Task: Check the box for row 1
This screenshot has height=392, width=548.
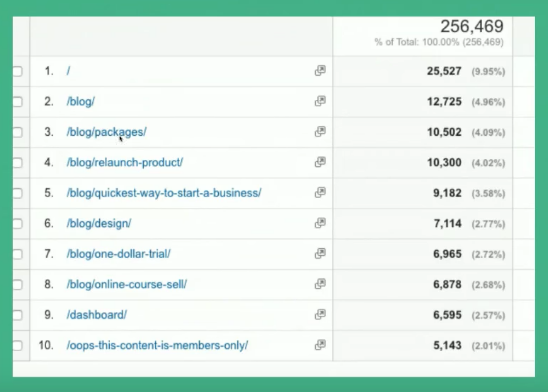Action: coord(17,71)
